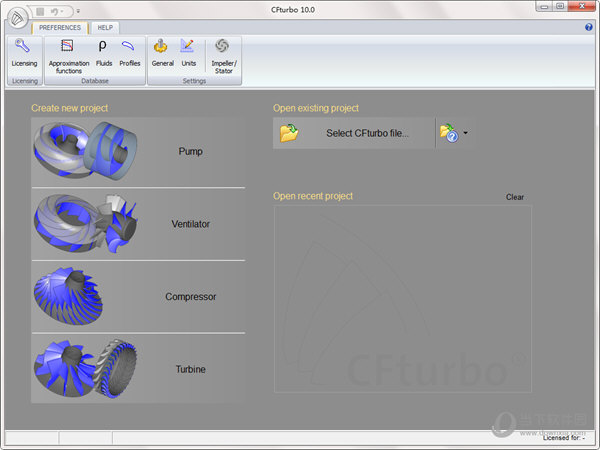Create a new Turbine project
Screen dimensions: 600x450
(138, 369)
